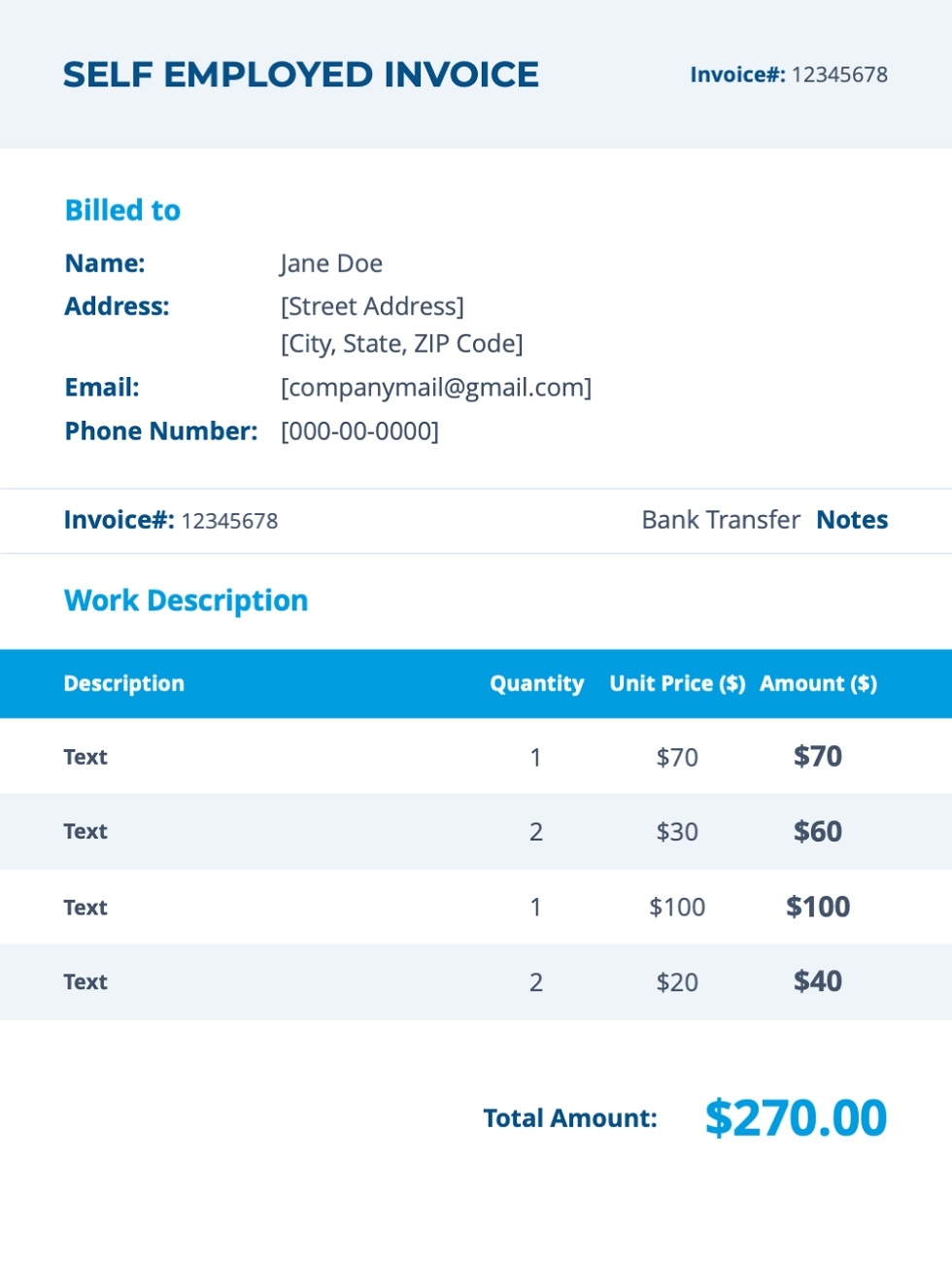Select the Bank Transfer text
952x1269 pixels.
pos(721,520)
